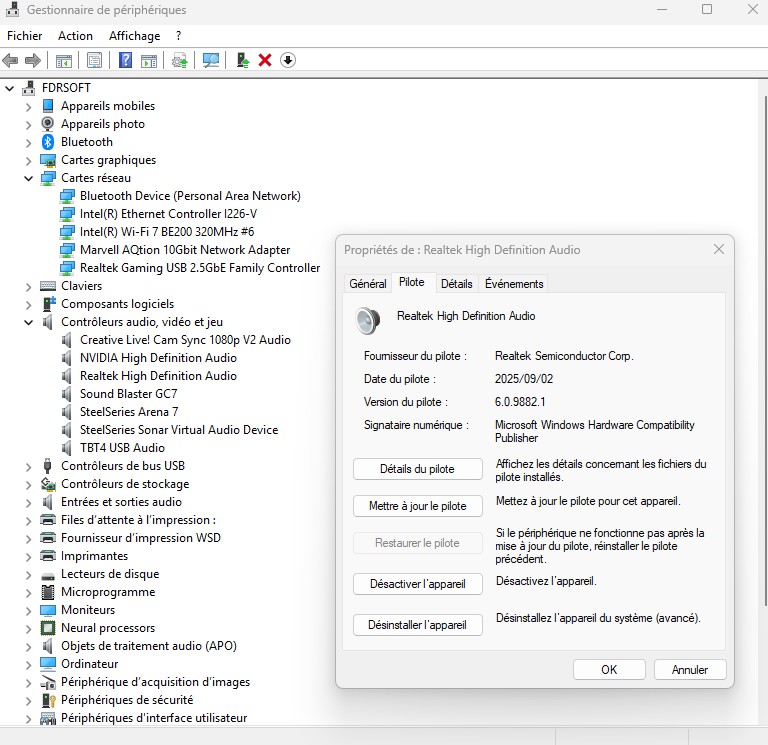
Task: Collapse the Cartes réseau category
Action: pyautogui.click(x=28, y=178)
